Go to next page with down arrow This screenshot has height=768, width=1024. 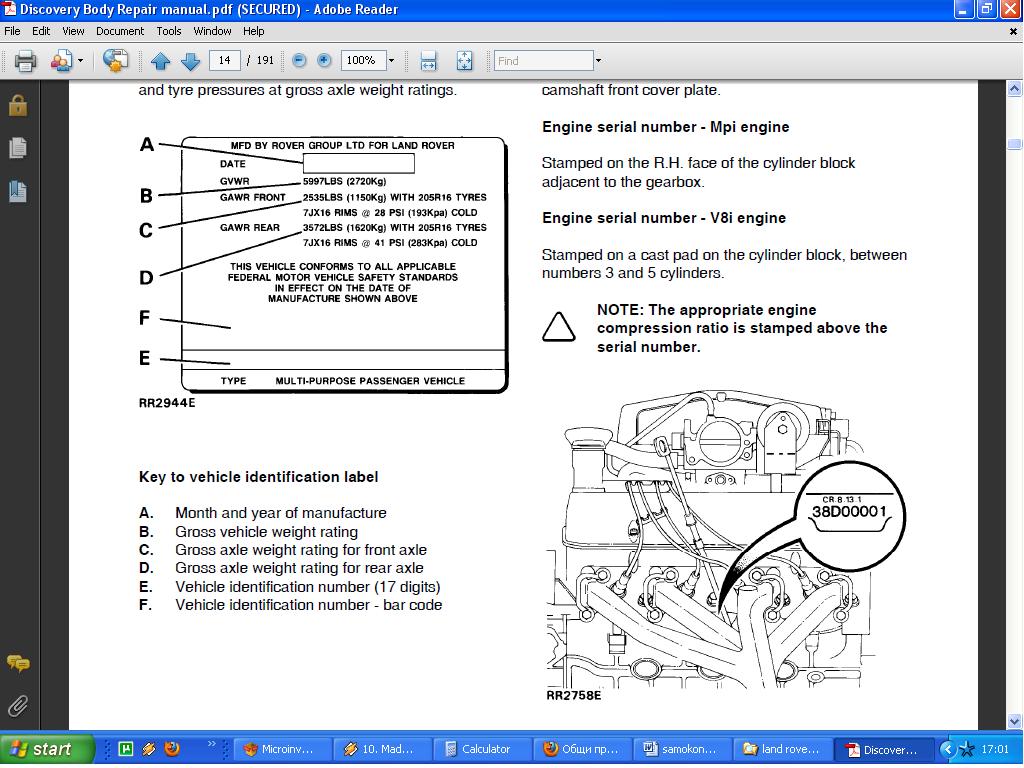[190, 61]
